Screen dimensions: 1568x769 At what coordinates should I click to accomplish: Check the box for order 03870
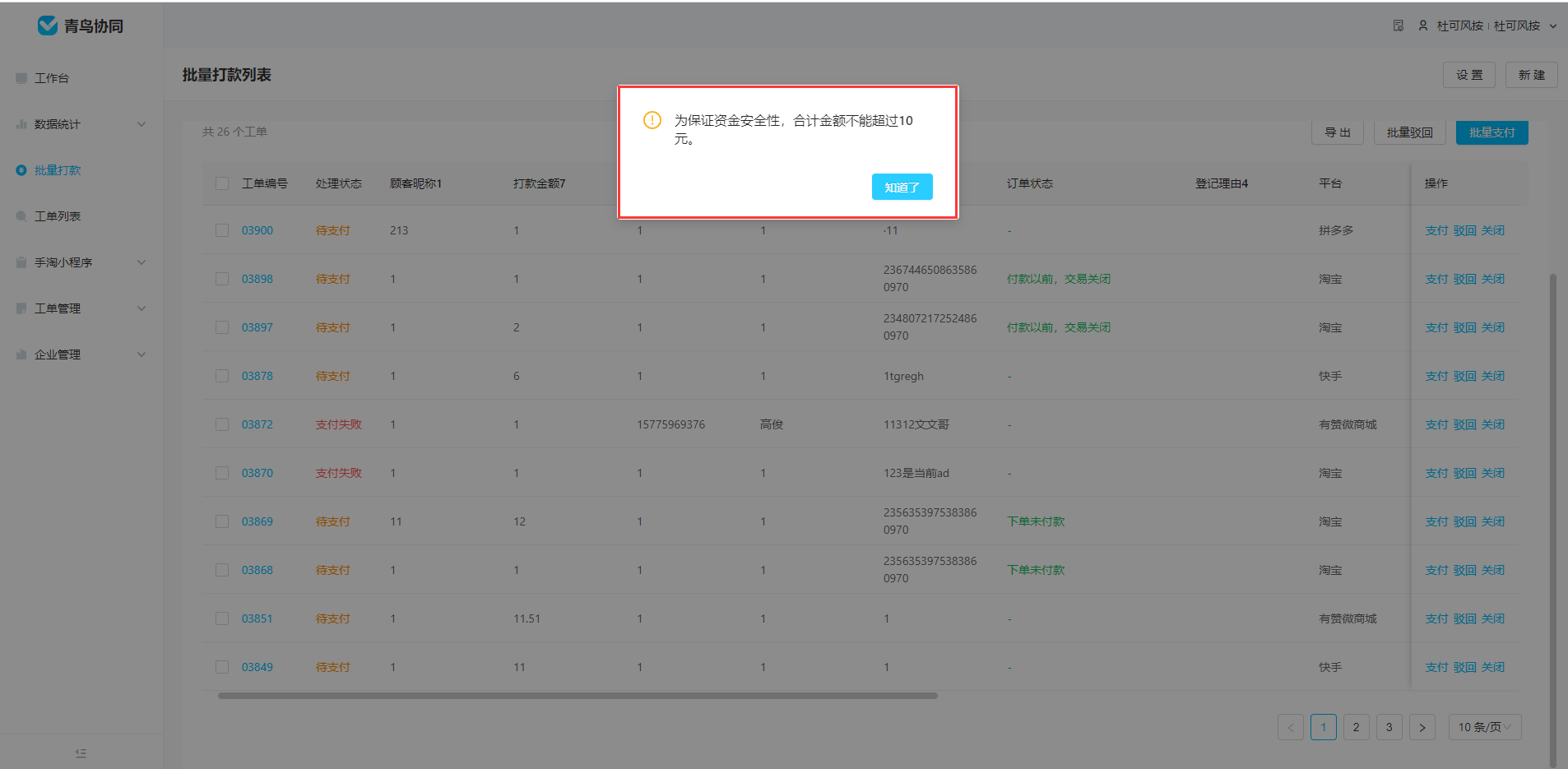click(x=222, y=473)
